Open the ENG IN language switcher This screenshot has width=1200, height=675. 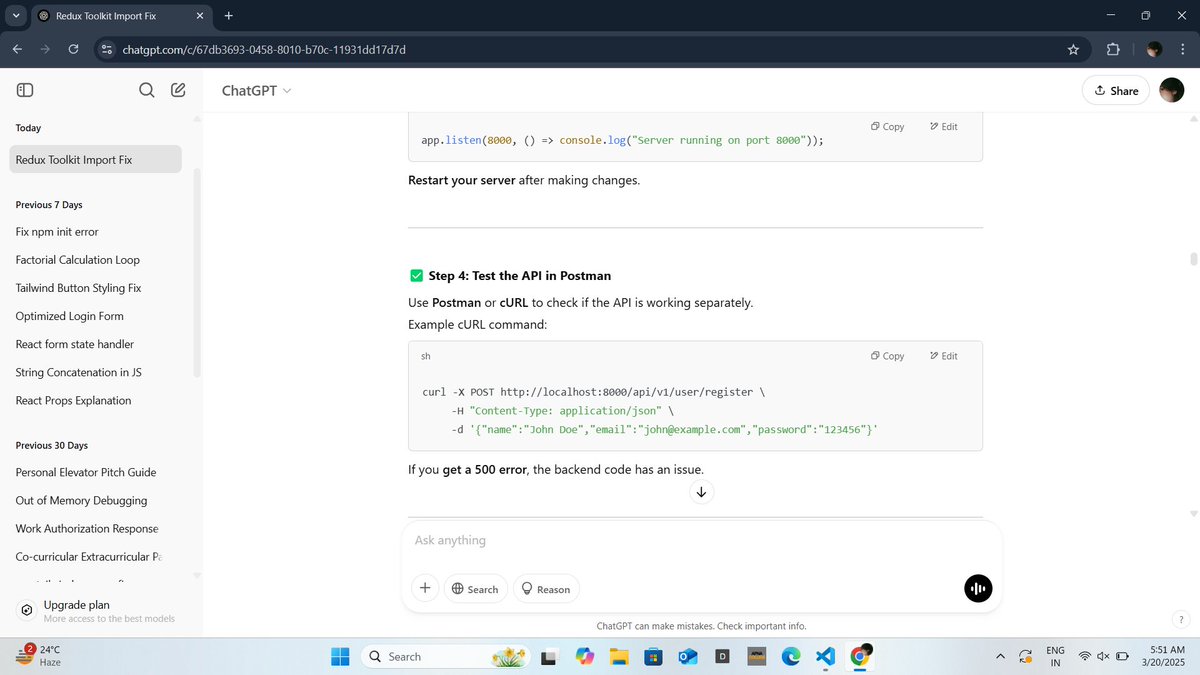tap(1055, 656)
